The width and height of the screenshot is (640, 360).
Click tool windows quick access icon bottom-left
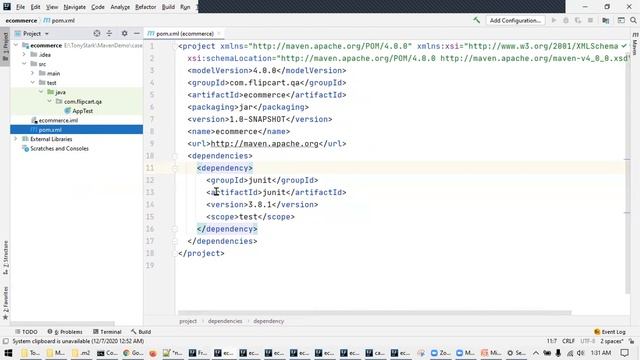point(5,341)
